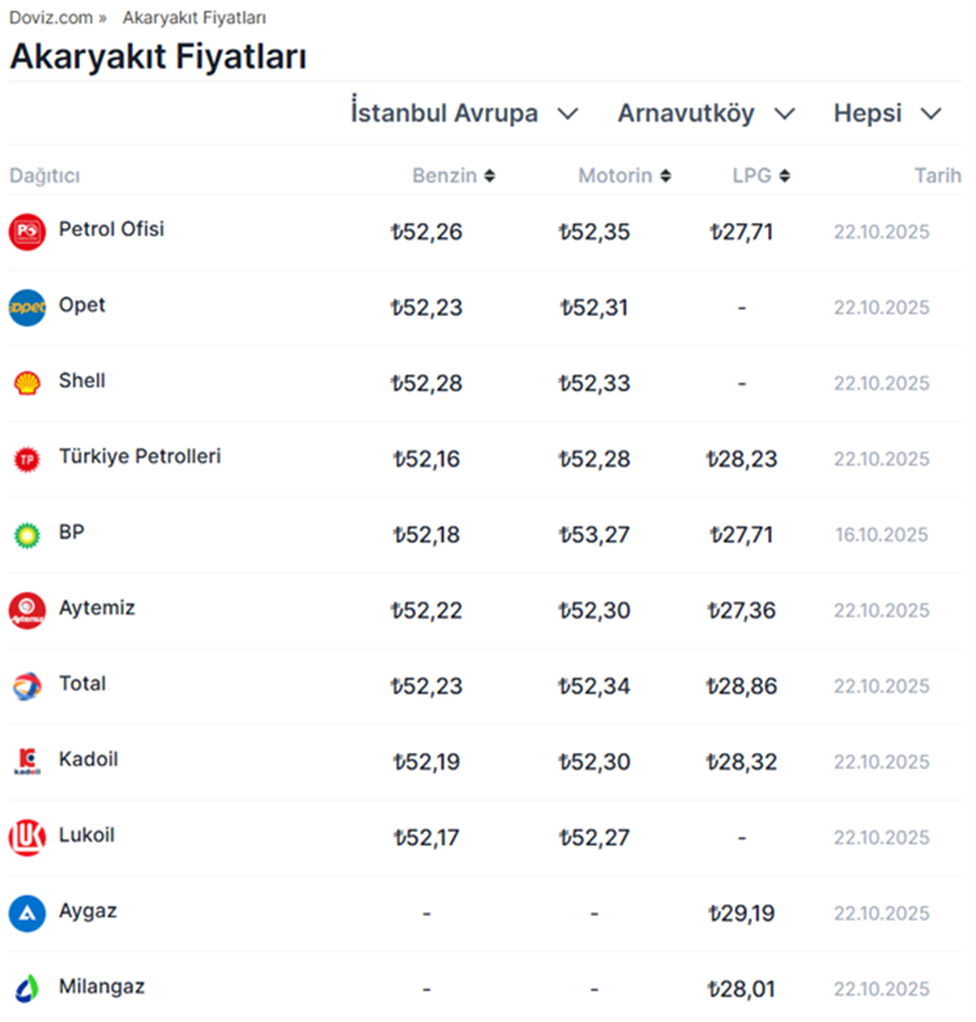Click the Lukoil logo icon

coord(27,838)
